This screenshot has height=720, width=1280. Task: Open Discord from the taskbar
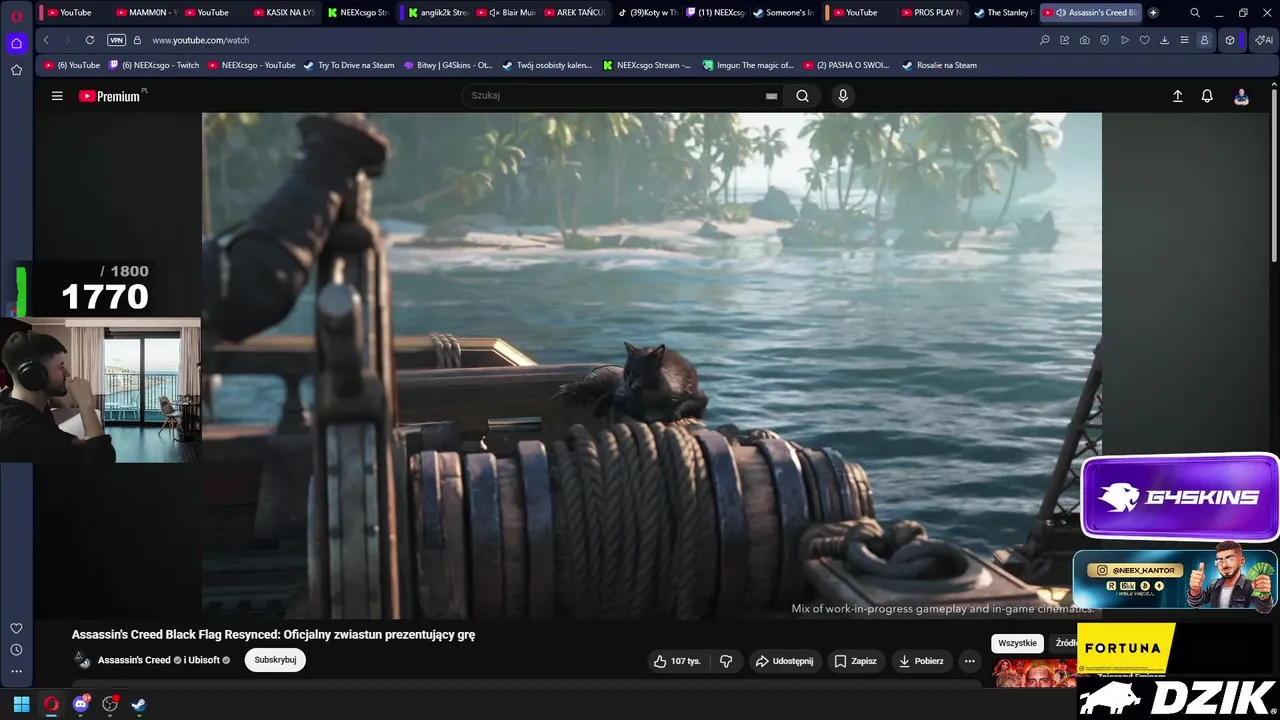80,704
